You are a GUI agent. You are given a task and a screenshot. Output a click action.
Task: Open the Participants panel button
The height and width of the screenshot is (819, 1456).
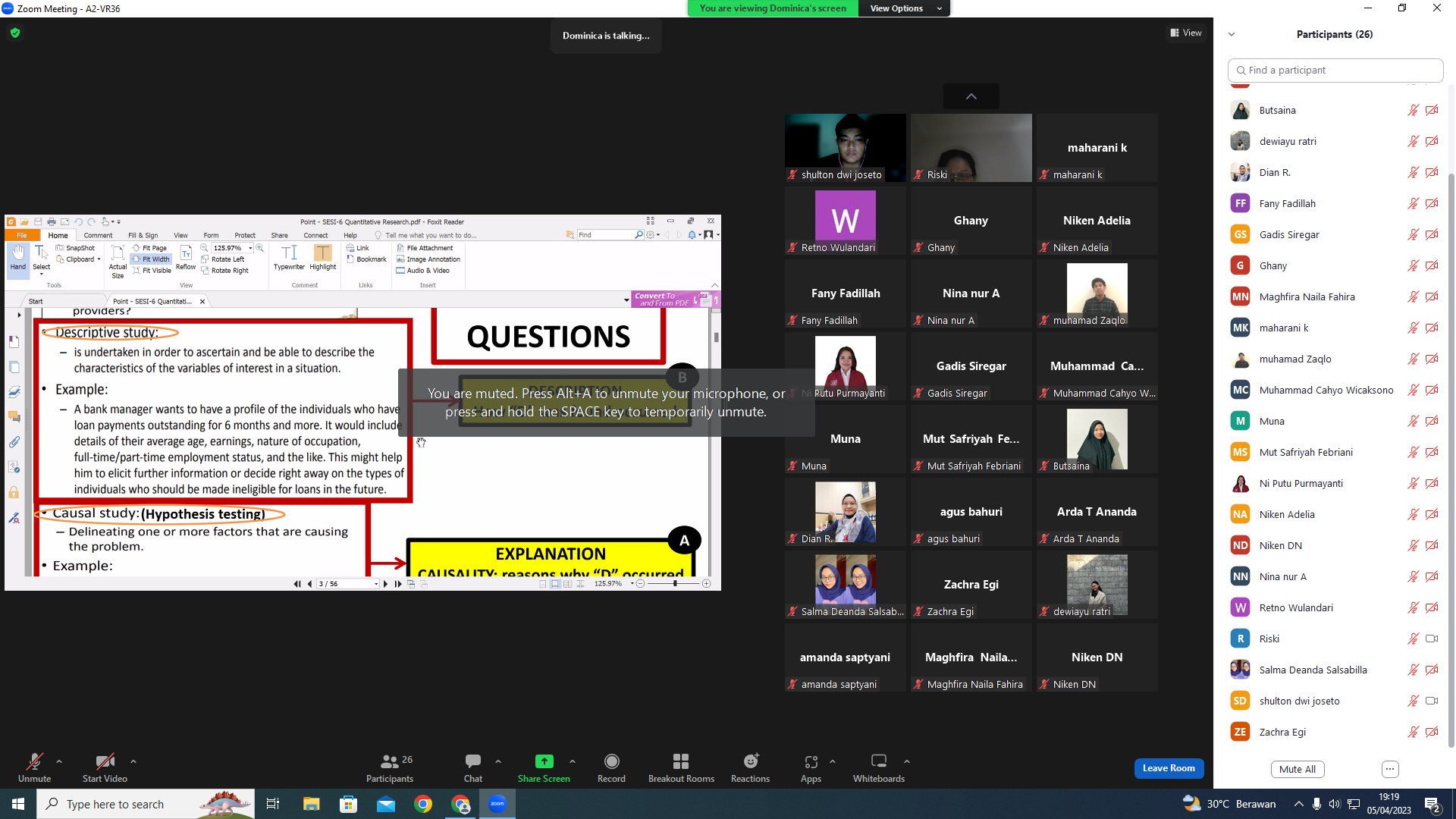[390, 767]
